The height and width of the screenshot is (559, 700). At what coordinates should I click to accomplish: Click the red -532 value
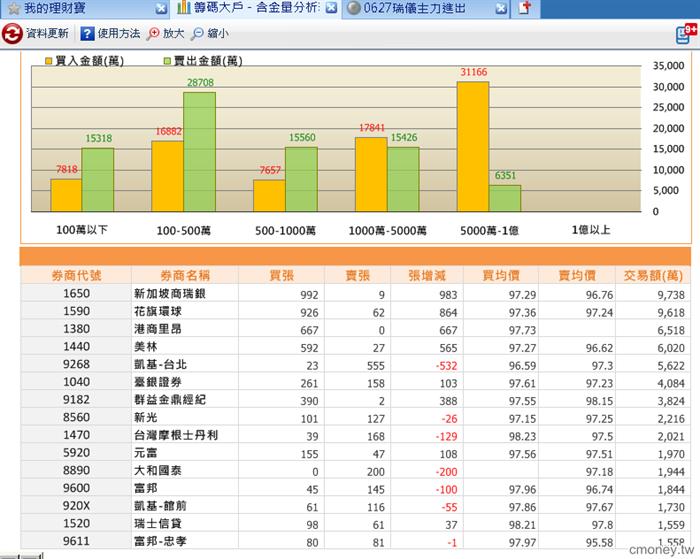(x=446, y=366)
